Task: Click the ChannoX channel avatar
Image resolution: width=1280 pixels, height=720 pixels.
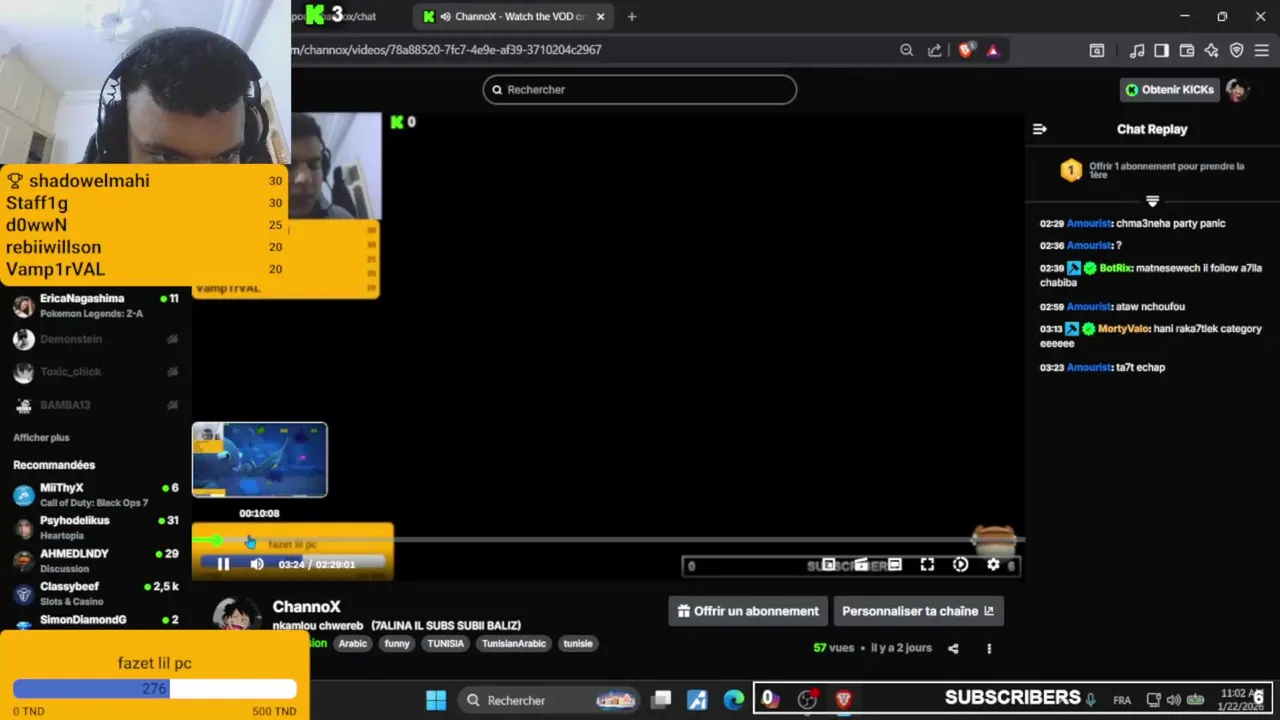Action: click(238, 615)
